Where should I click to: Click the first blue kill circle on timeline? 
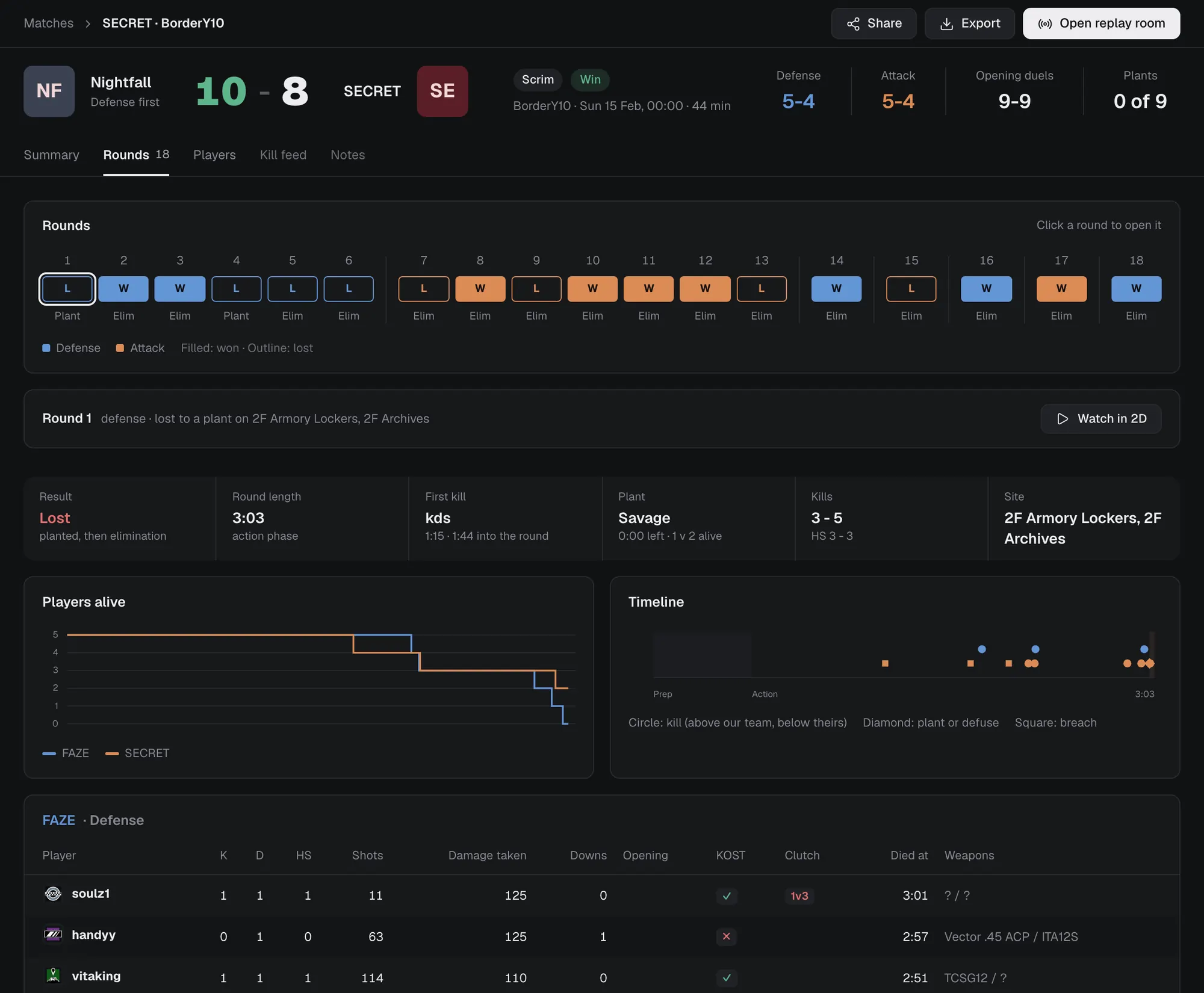pyautogui.click(x=982, y=649)
